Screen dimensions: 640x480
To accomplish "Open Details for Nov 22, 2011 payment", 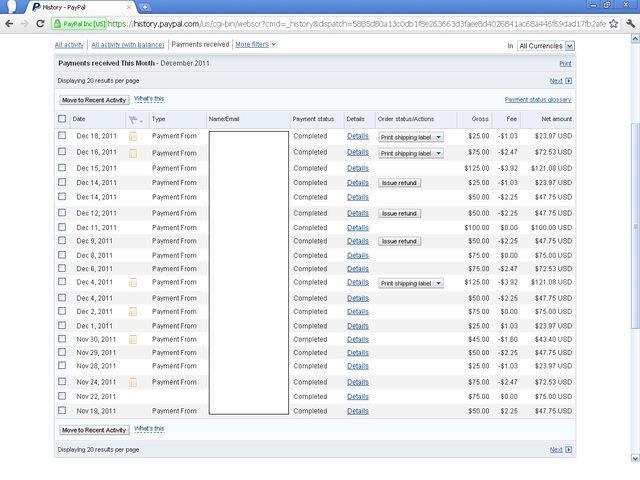I will point(358,397).
